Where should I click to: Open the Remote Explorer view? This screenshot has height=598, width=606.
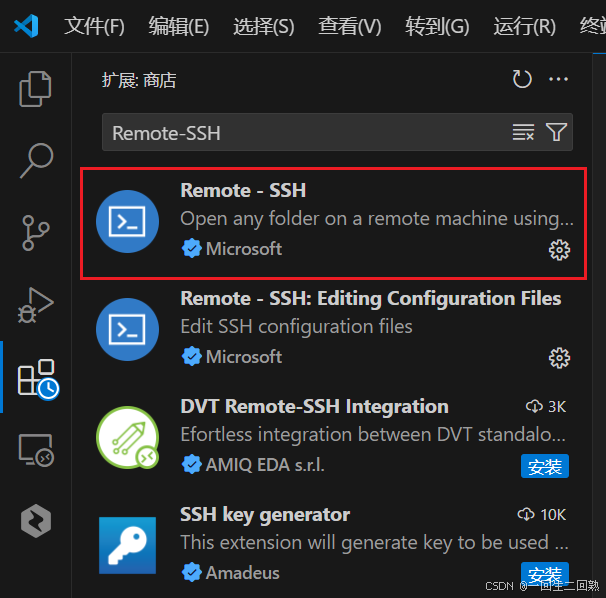click(36, 450)
